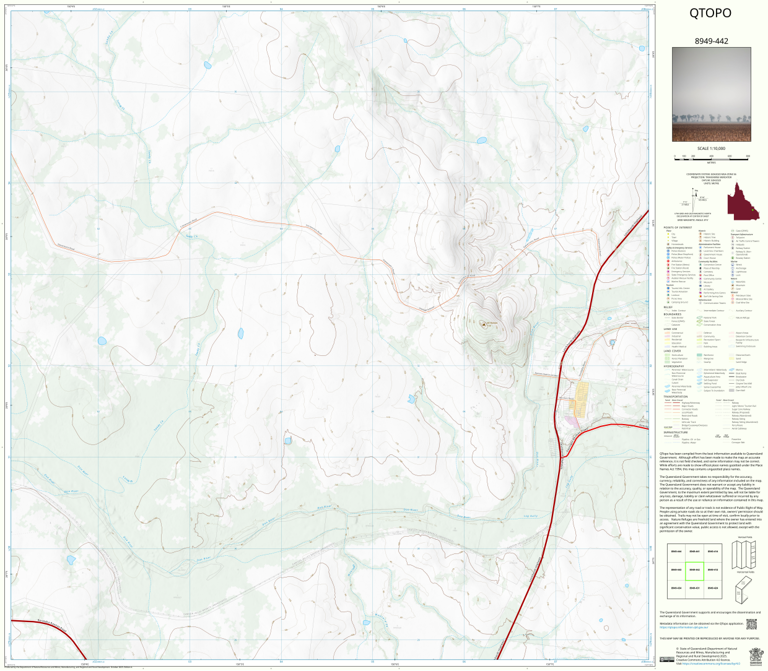The image size is (768, 671).
Task: Click the horizontal folds diagram
Action: coord(744,590)
